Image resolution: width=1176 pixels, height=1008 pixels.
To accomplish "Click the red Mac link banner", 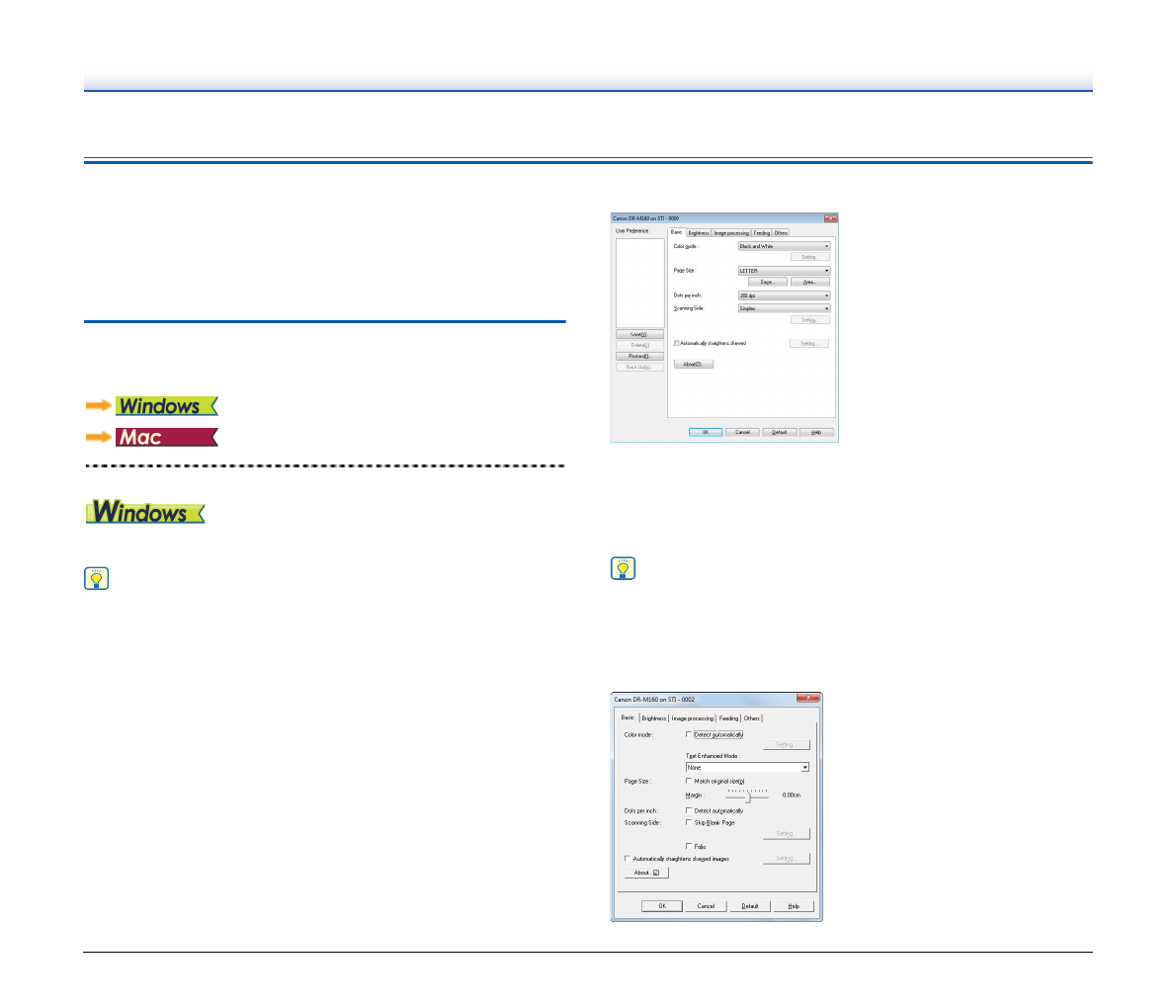I will [x=166, y=437].
